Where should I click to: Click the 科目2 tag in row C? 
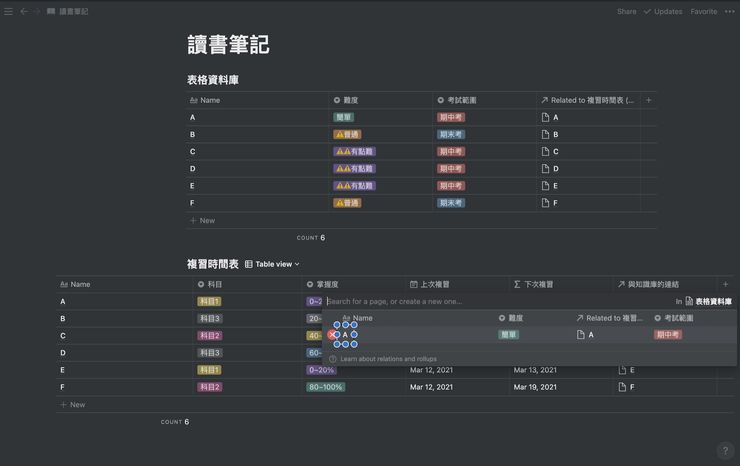click(x=210, y=336)
